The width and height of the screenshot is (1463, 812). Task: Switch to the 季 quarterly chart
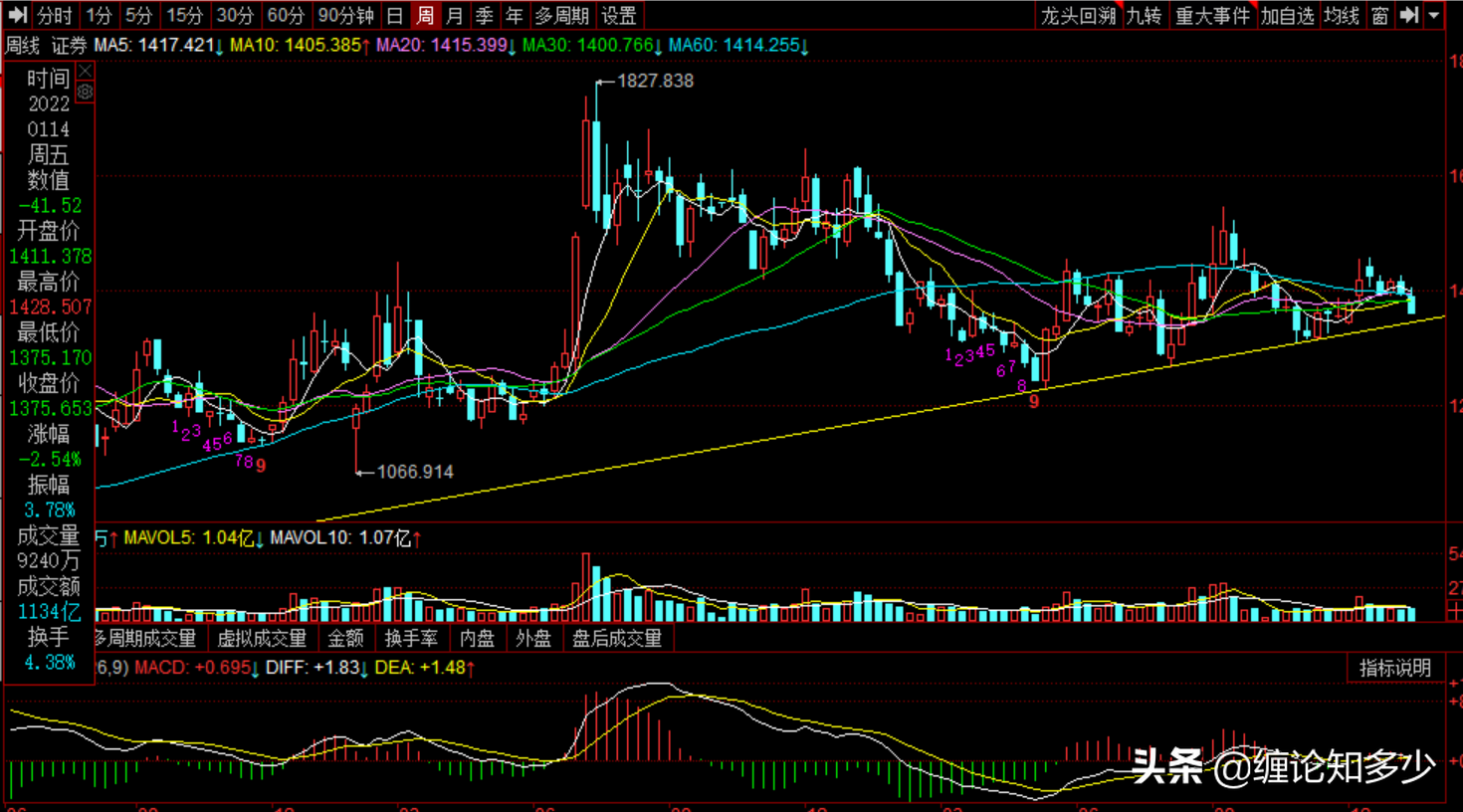[485, 15]
